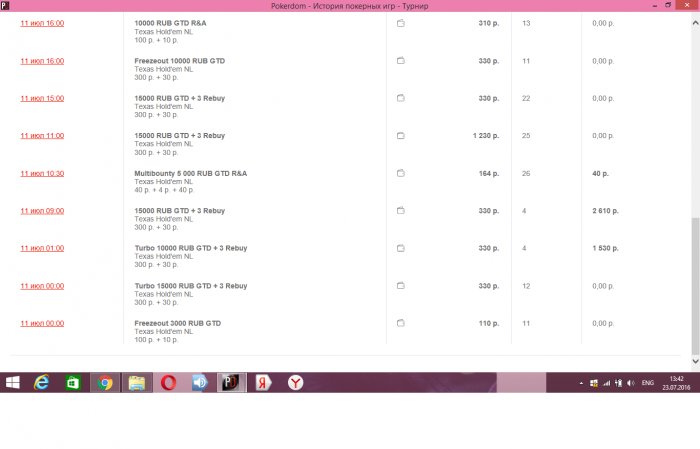Click the network signal icon in tray

(x=607, y=383)
